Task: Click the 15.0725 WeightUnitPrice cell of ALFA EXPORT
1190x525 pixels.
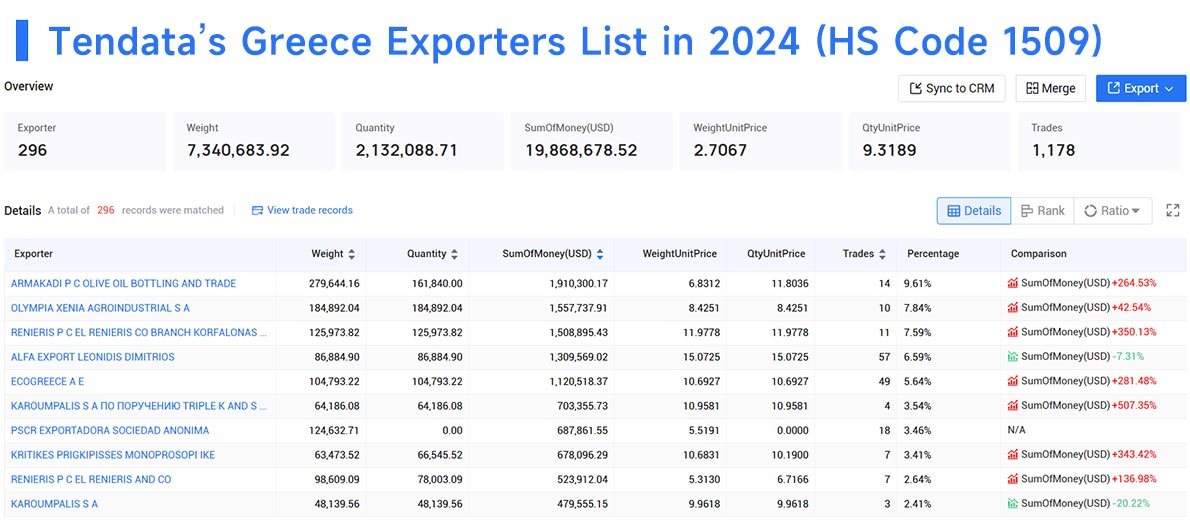Action: 699,357
